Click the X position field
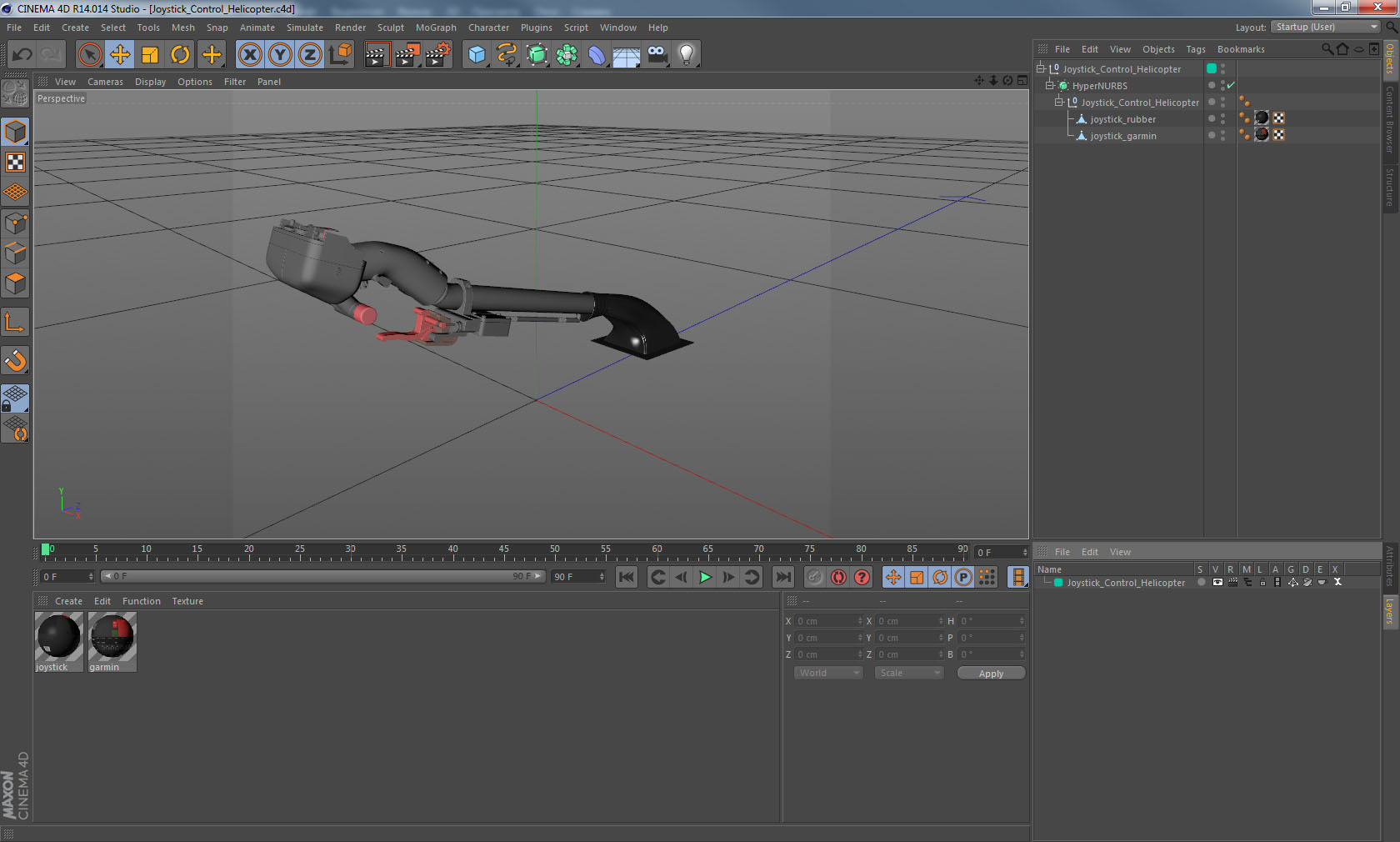 [829, 621]
